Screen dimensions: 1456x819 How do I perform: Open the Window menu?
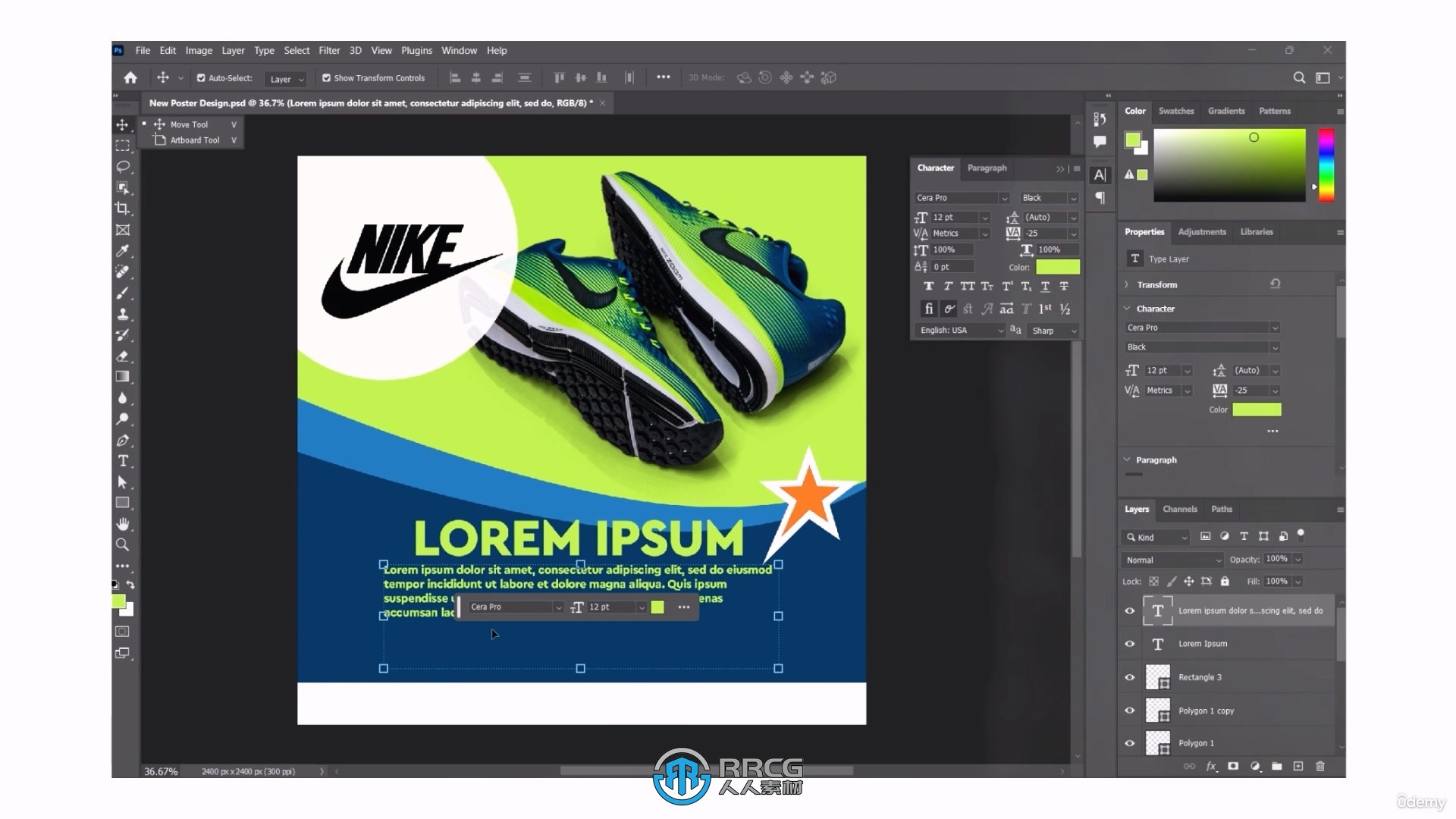click(459, 51)
